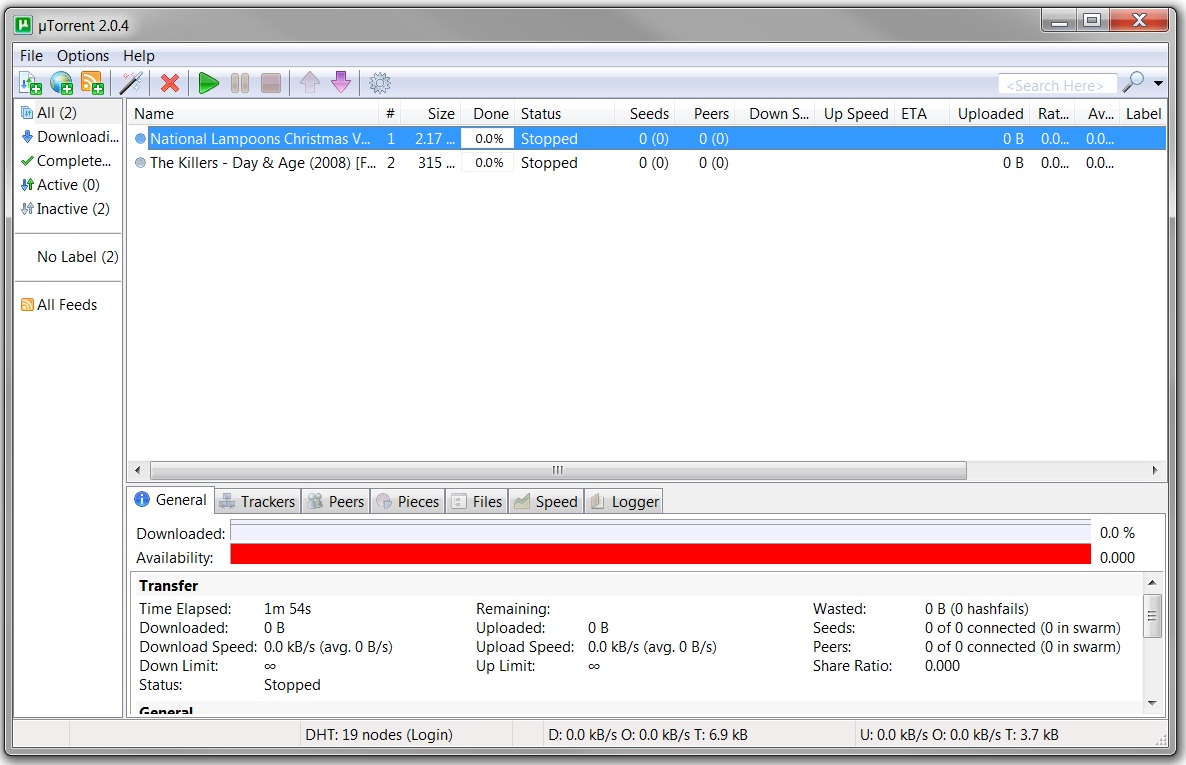Click the Stop torrent toolbar icon
The height and width of the screenshot is (765, 1186).
(271, 82)
